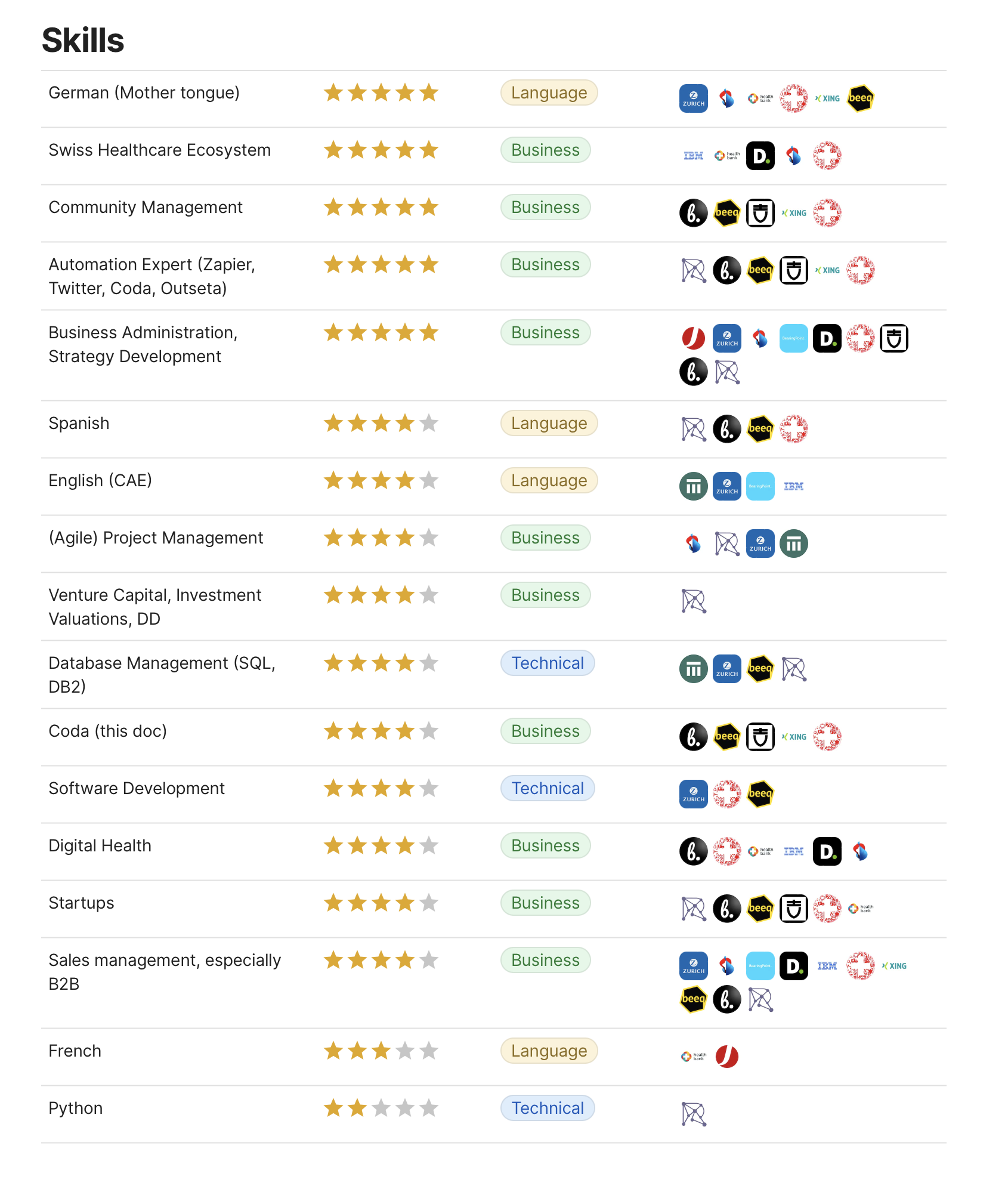This screenshot has height=1198, width=1008.
Task: Select the Swiss Healthcare Ecosystem skill name
Action: coord(160,150)
